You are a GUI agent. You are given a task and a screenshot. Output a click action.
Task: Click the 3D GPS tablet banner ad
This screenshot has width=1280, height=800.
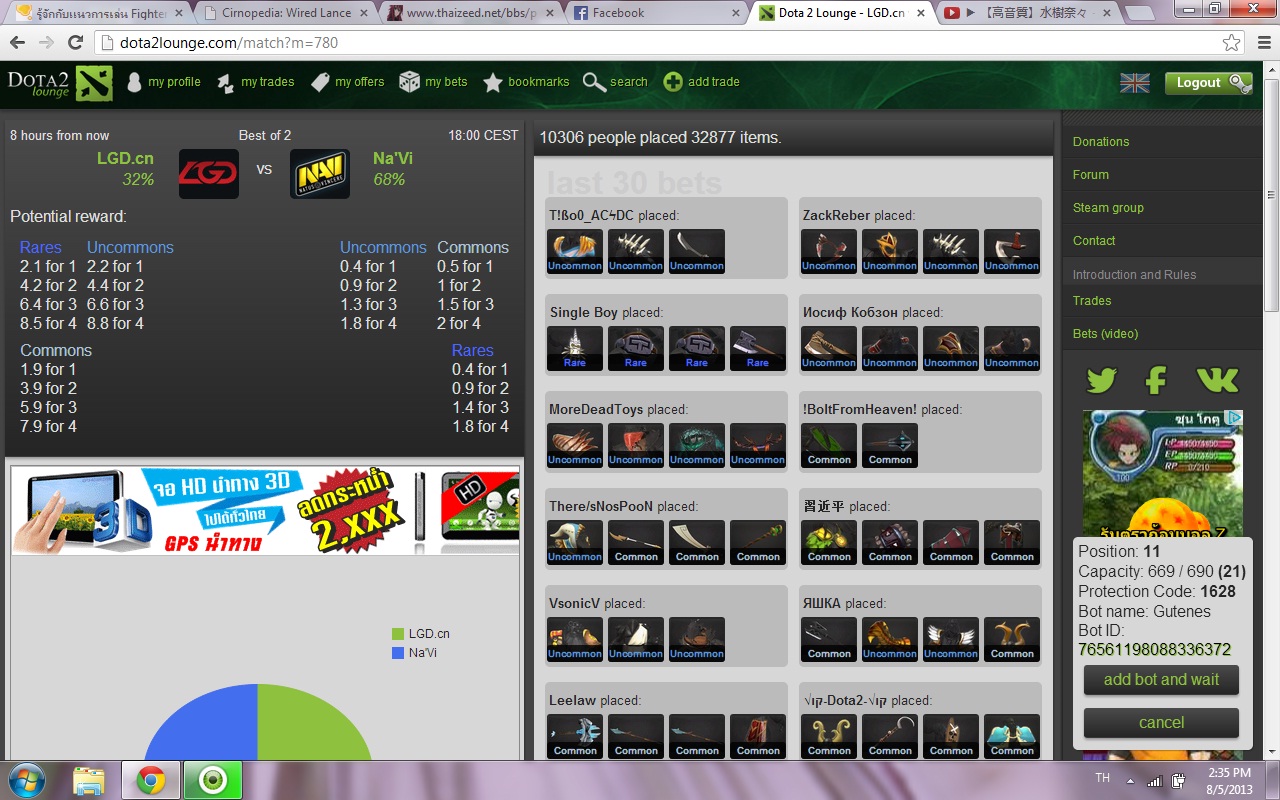tap(266, 511)
